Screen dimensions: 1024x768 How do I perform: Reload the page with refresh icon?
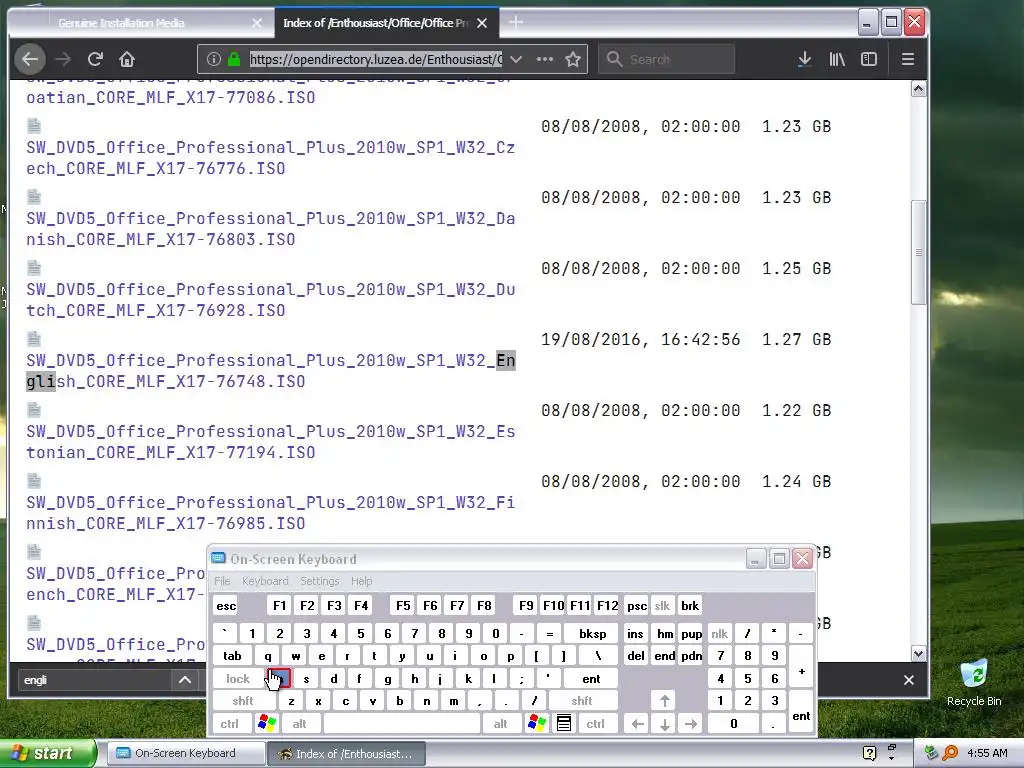tap(95, 59)
